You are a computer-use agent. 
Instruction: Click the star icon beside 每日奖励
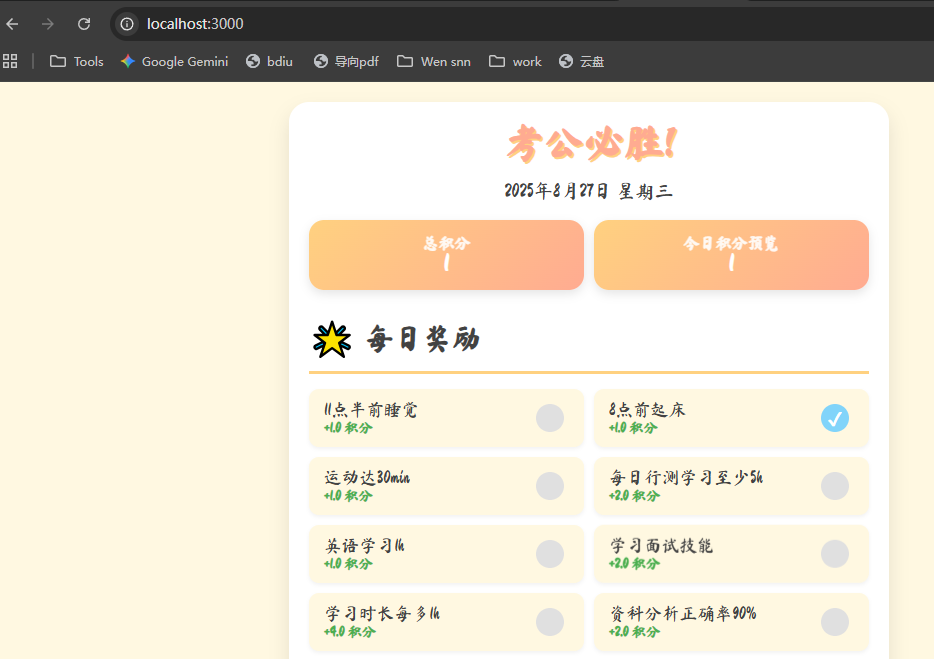point(332,340)
